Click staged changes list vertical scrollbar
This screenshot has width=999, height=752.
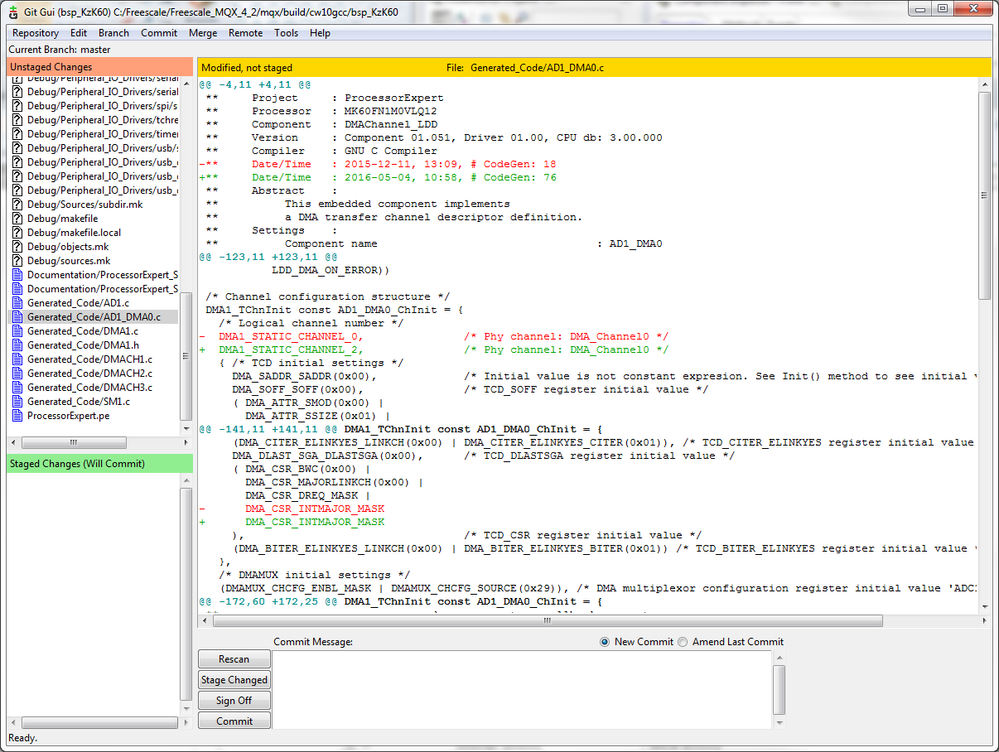coord(186,595)
